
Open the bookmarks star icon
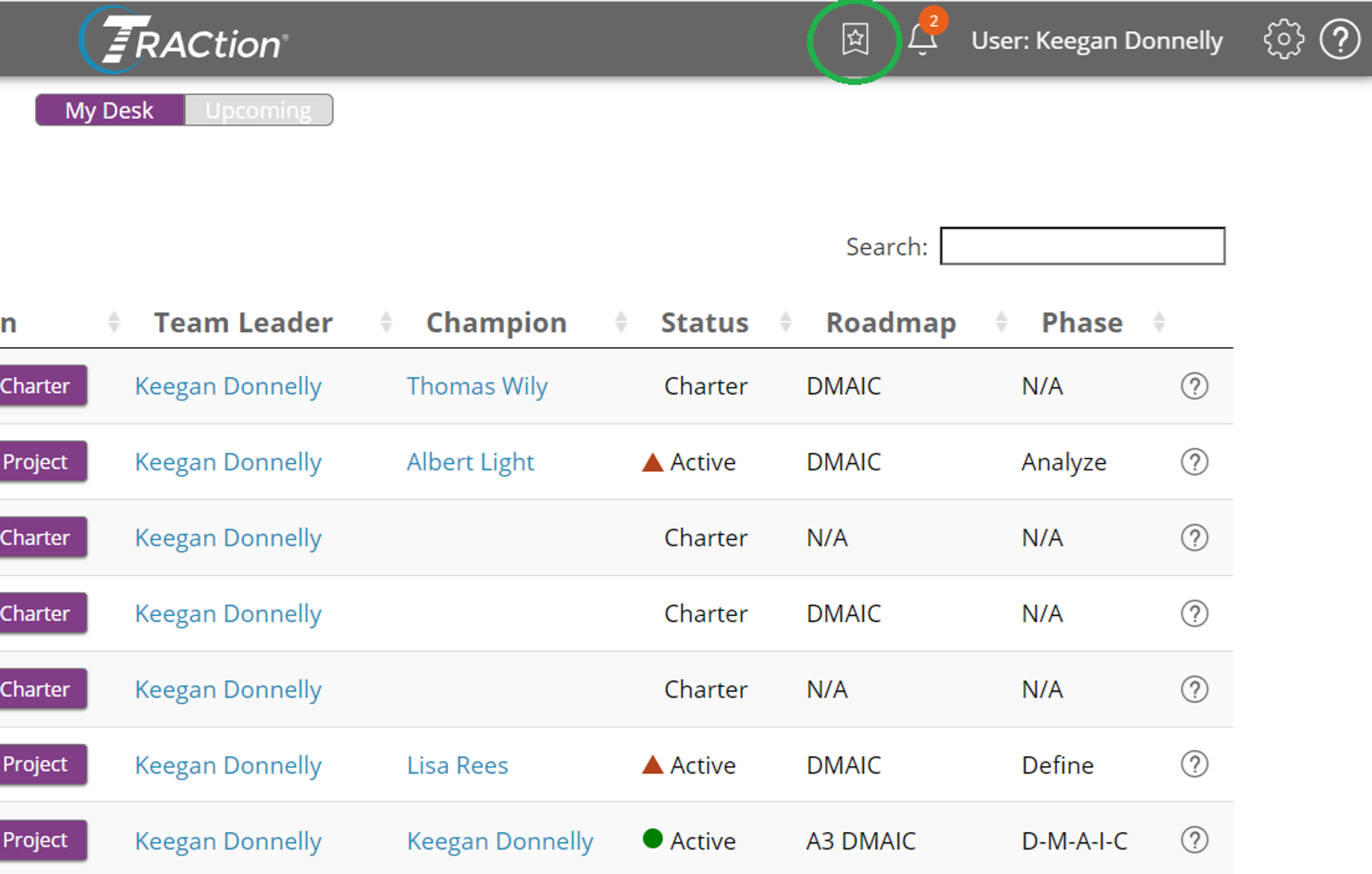click(x=854, y=39)
